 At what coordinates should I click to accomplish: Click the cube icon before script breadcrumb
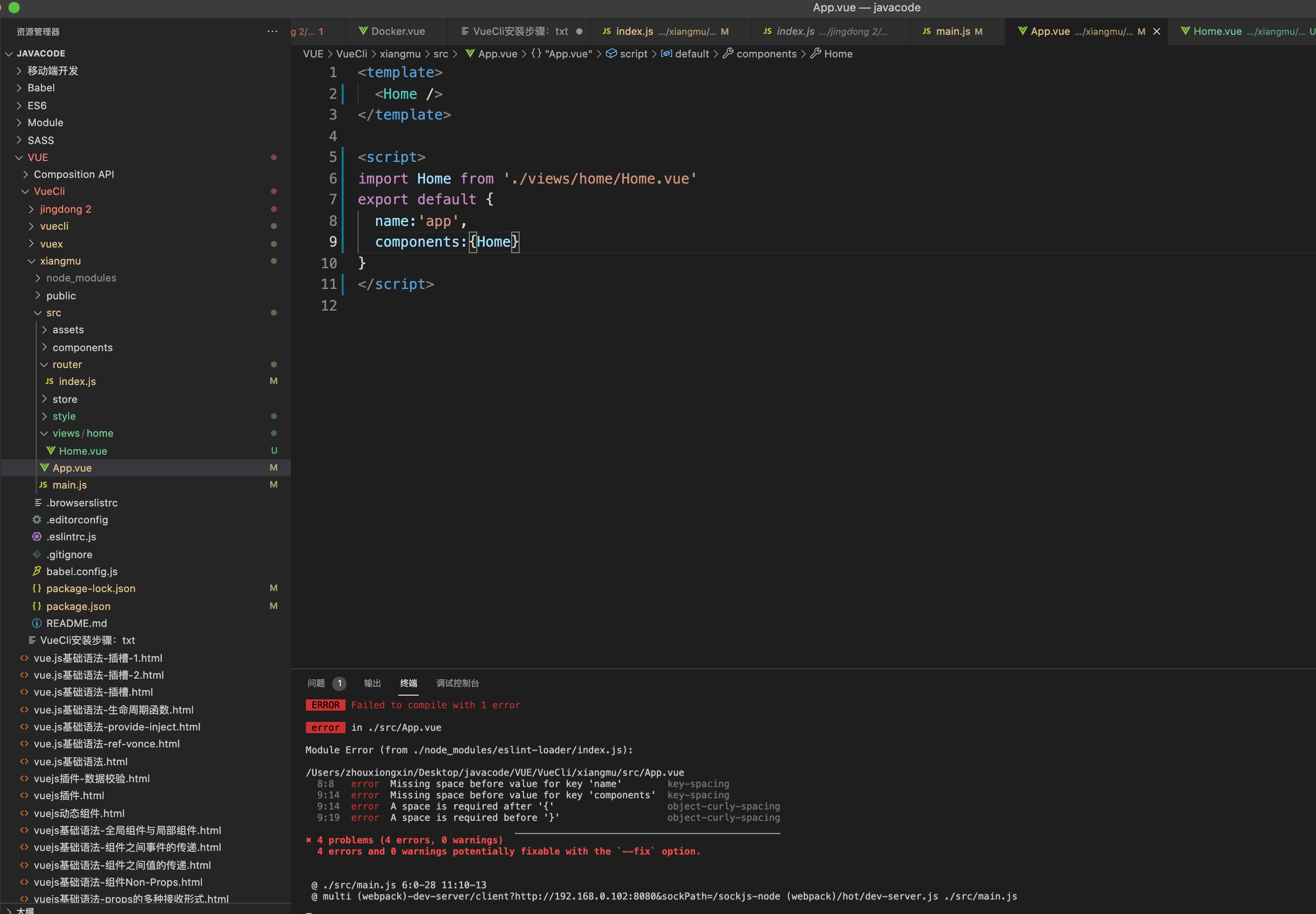point(611,53)
